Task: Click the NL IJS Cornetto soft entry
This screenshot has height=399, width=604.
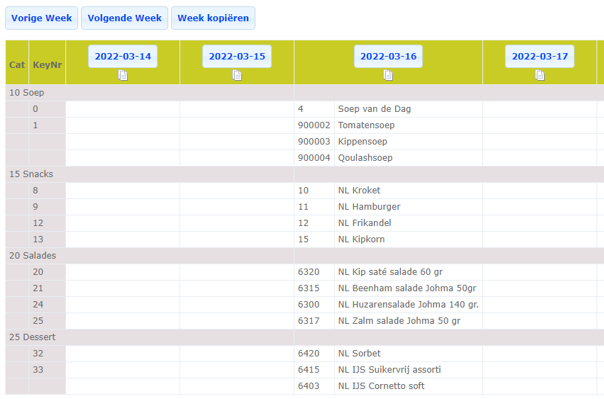Action: click(x=381, y=386)
